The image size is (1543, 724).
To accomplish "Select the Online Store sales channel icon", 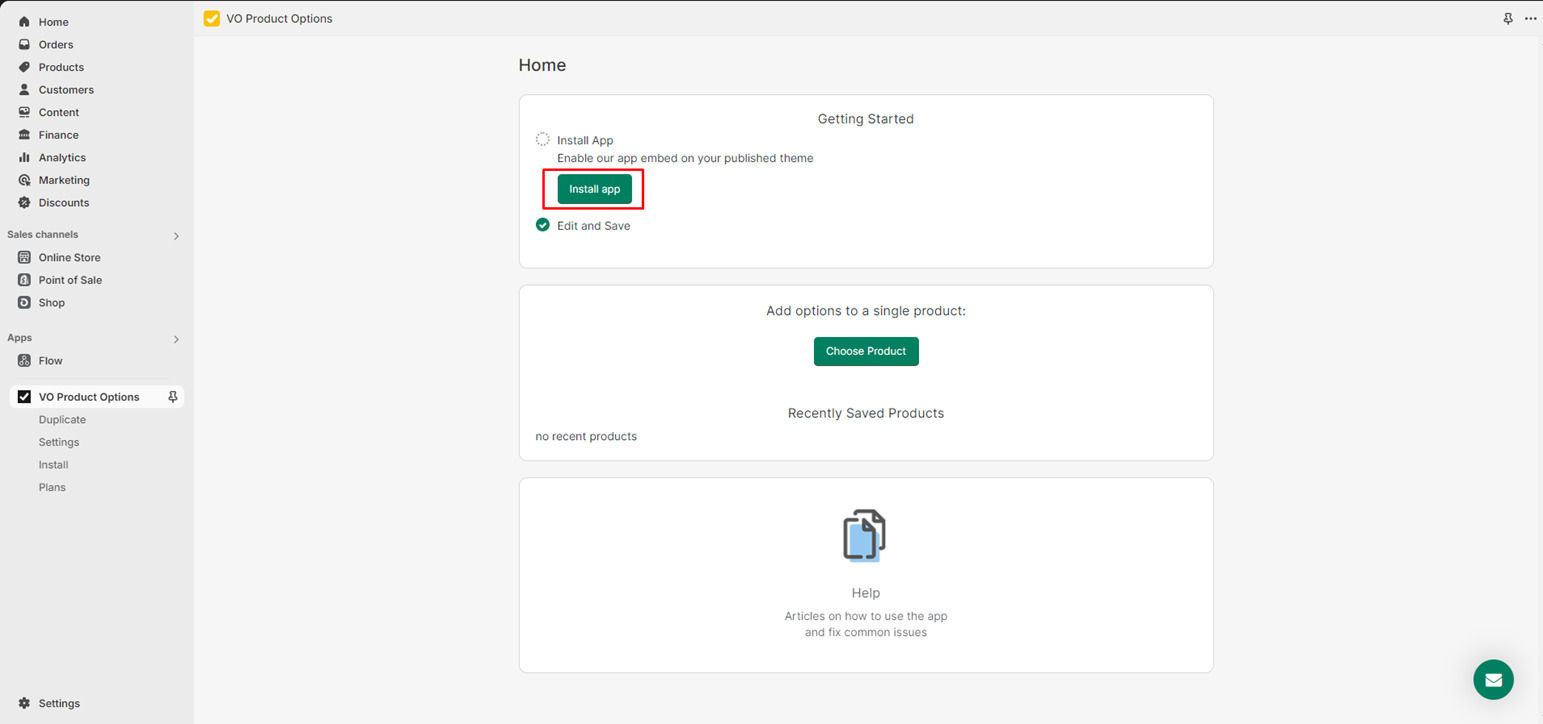I will (x=23, y=257).
